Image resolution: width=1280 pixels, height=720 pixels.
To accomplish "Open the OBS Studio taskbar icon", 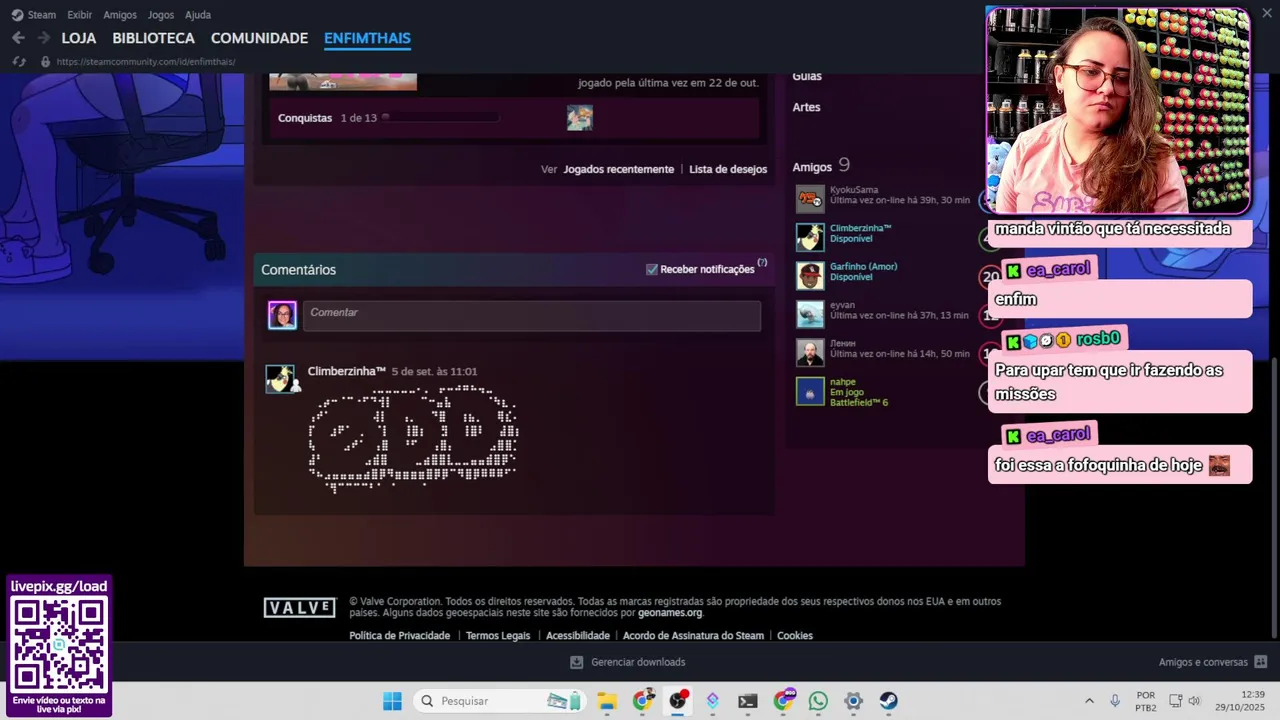I will (x=678, y=701).
